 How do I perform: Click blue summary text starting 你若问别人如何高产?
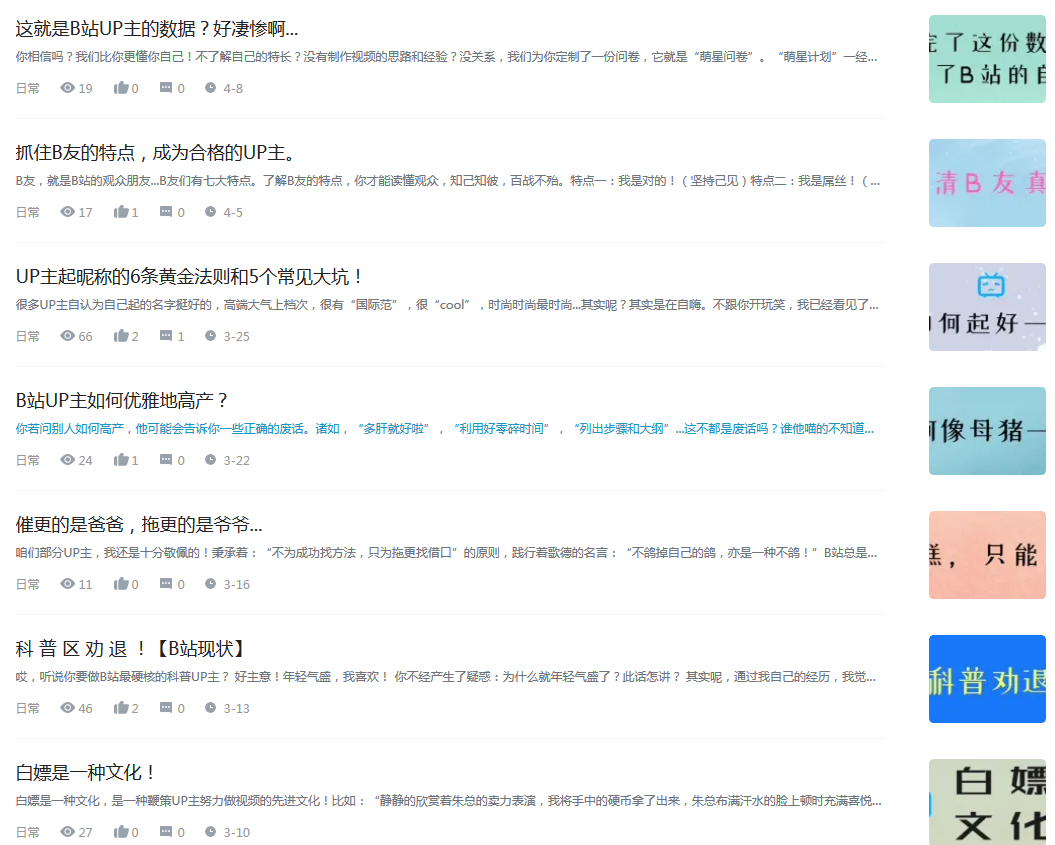click(445, 429)
